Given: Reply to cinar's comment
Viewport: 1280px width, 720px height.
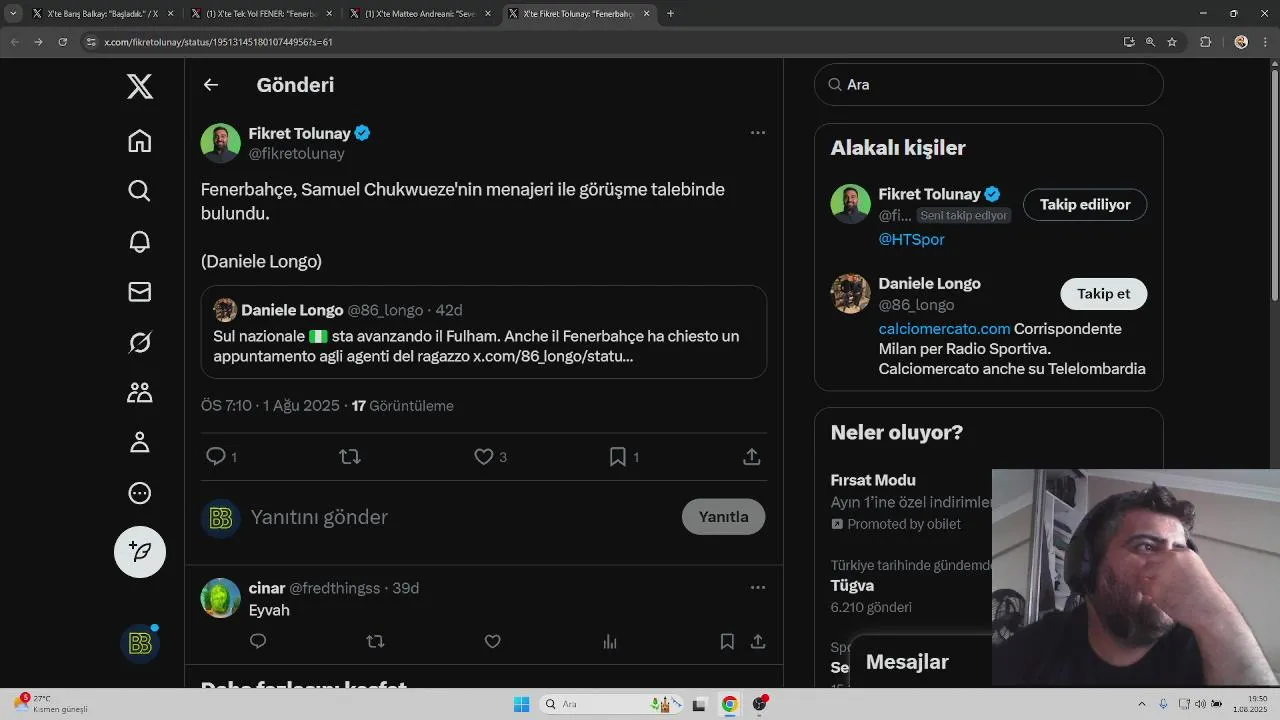Looking at the screenshot, I should pyautogui.click(x=258, y=641).
